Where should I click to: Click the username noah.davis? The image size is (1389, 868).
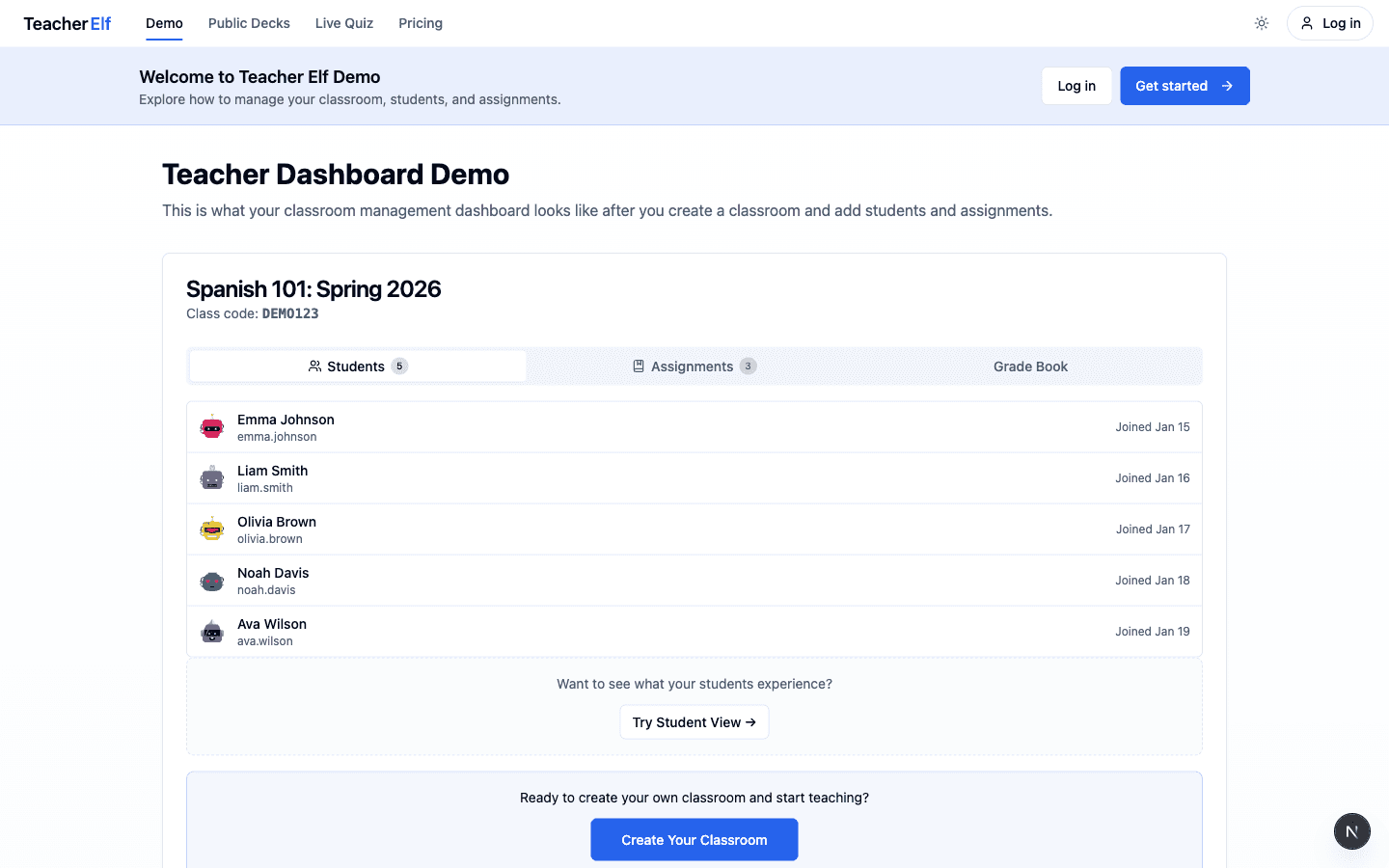coord(266,590)
